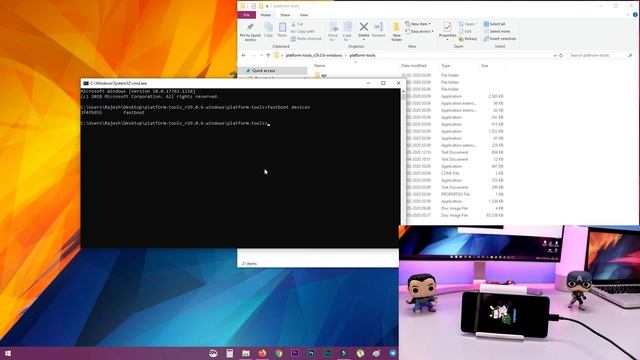640x360 pixels.
Task: Click Cut in the Clipboard group
Action: point(297,24)
